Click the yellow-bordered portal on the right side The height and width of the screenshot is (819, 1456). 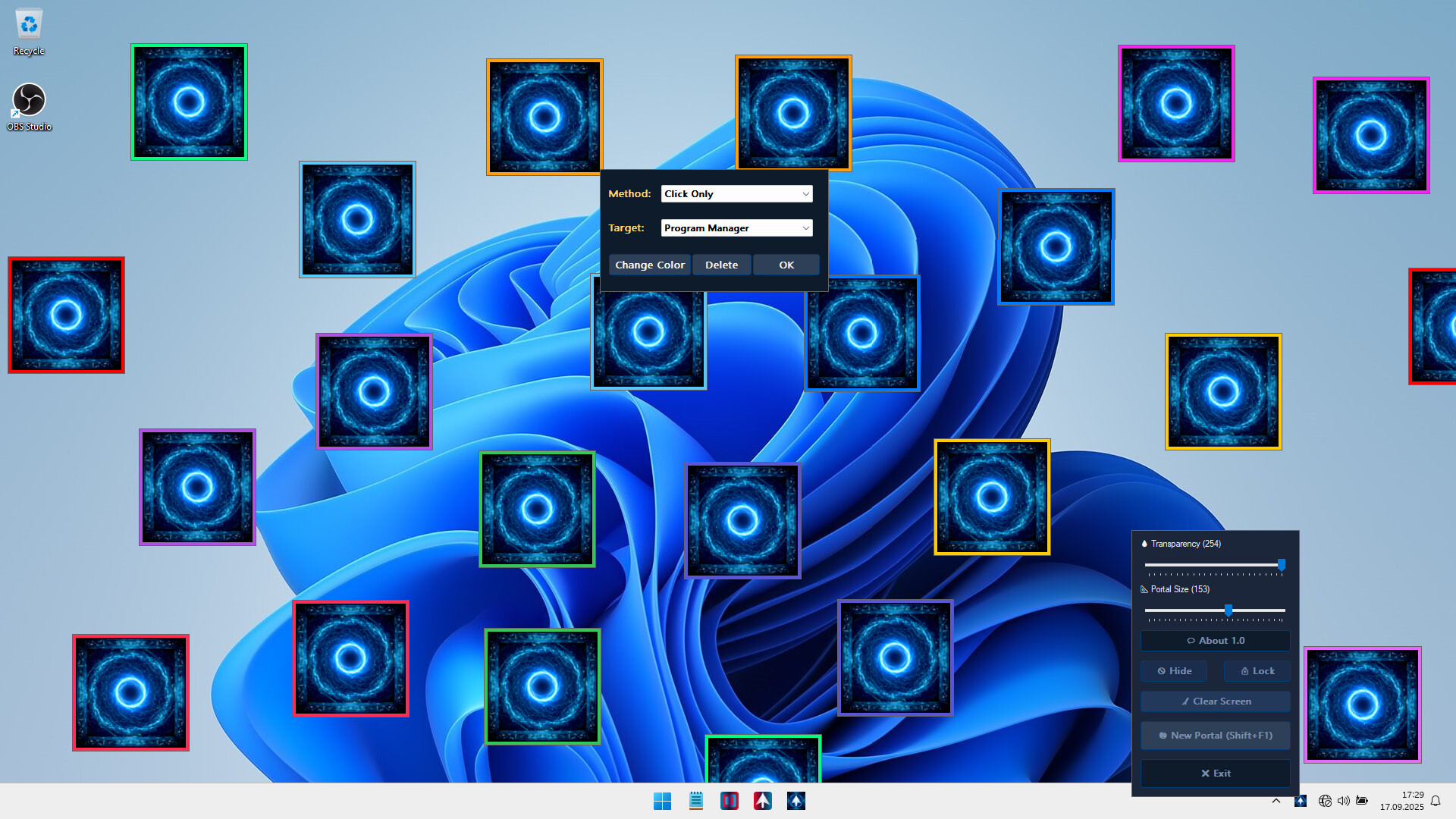pyautogui.click(x=1223, y=391)
